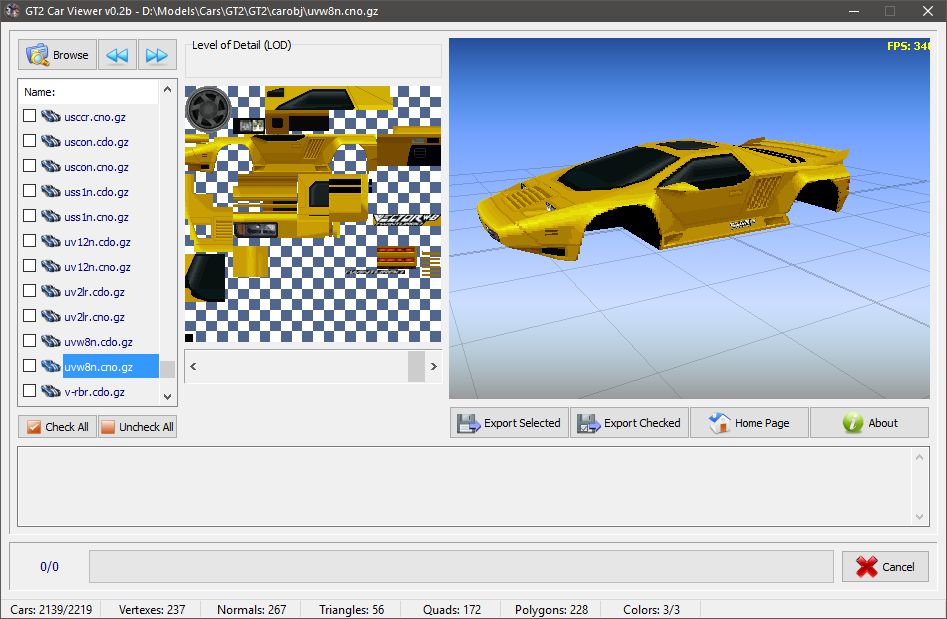947x619 pixels.
Task: Open the About dialog
Action: tap(869, 423)
